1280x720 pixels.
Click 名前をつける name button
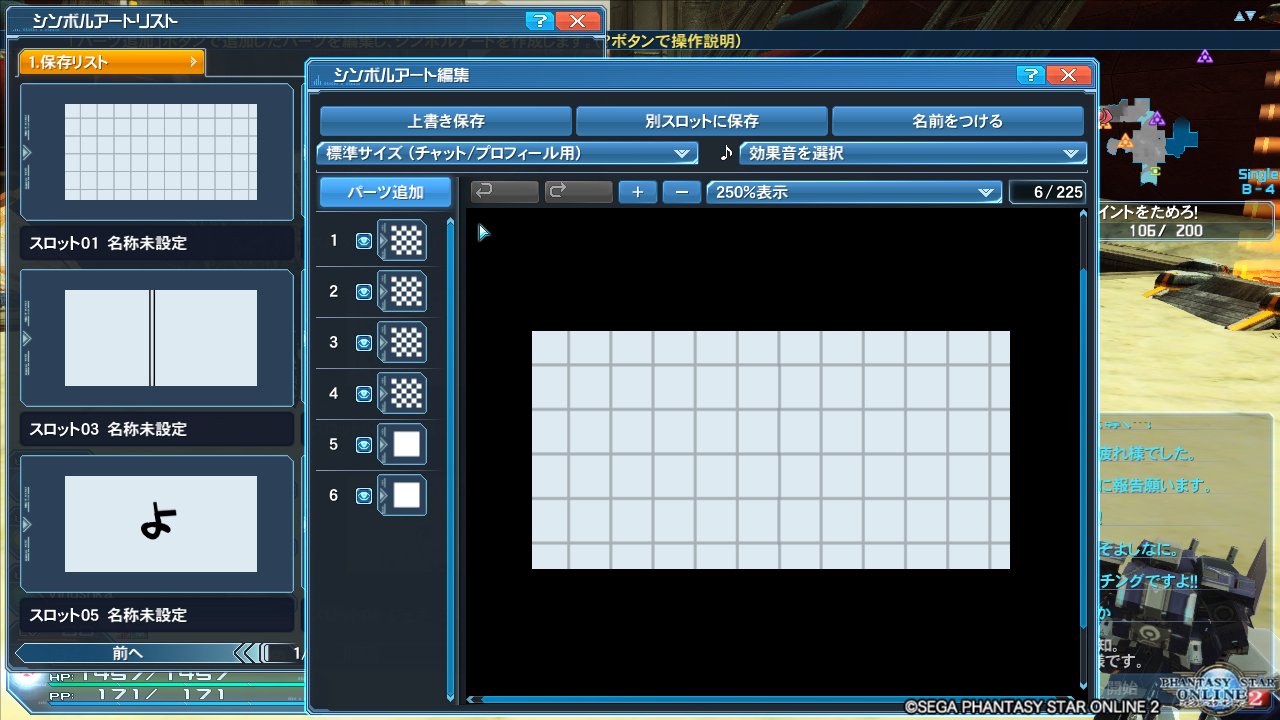(958, 121)
